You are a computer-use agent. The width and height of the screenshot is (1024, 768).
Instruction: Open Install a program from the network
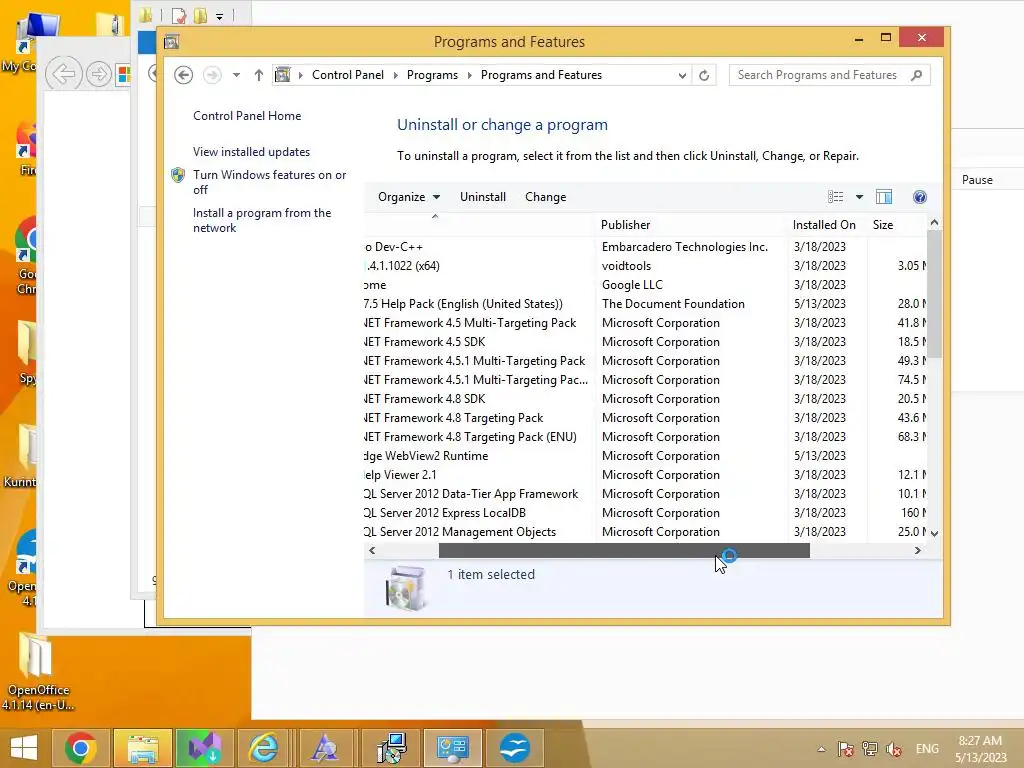click(262, 220)
